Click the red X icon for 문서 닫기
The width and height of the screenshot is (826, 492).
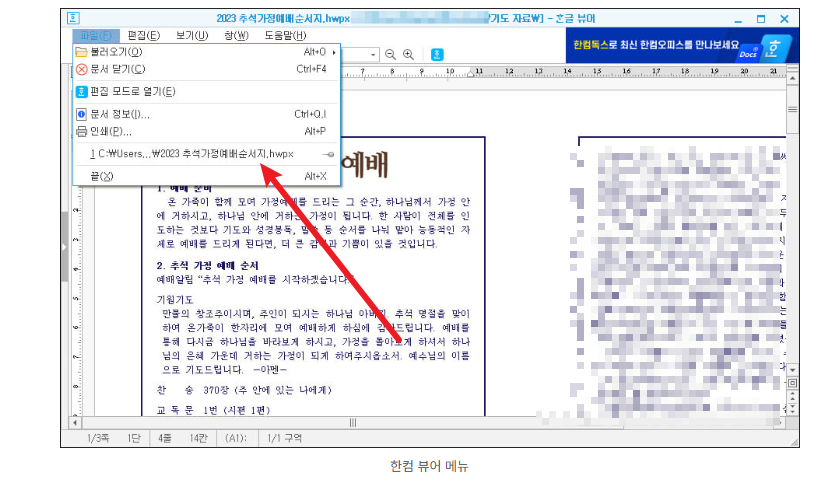pos(81,69)
